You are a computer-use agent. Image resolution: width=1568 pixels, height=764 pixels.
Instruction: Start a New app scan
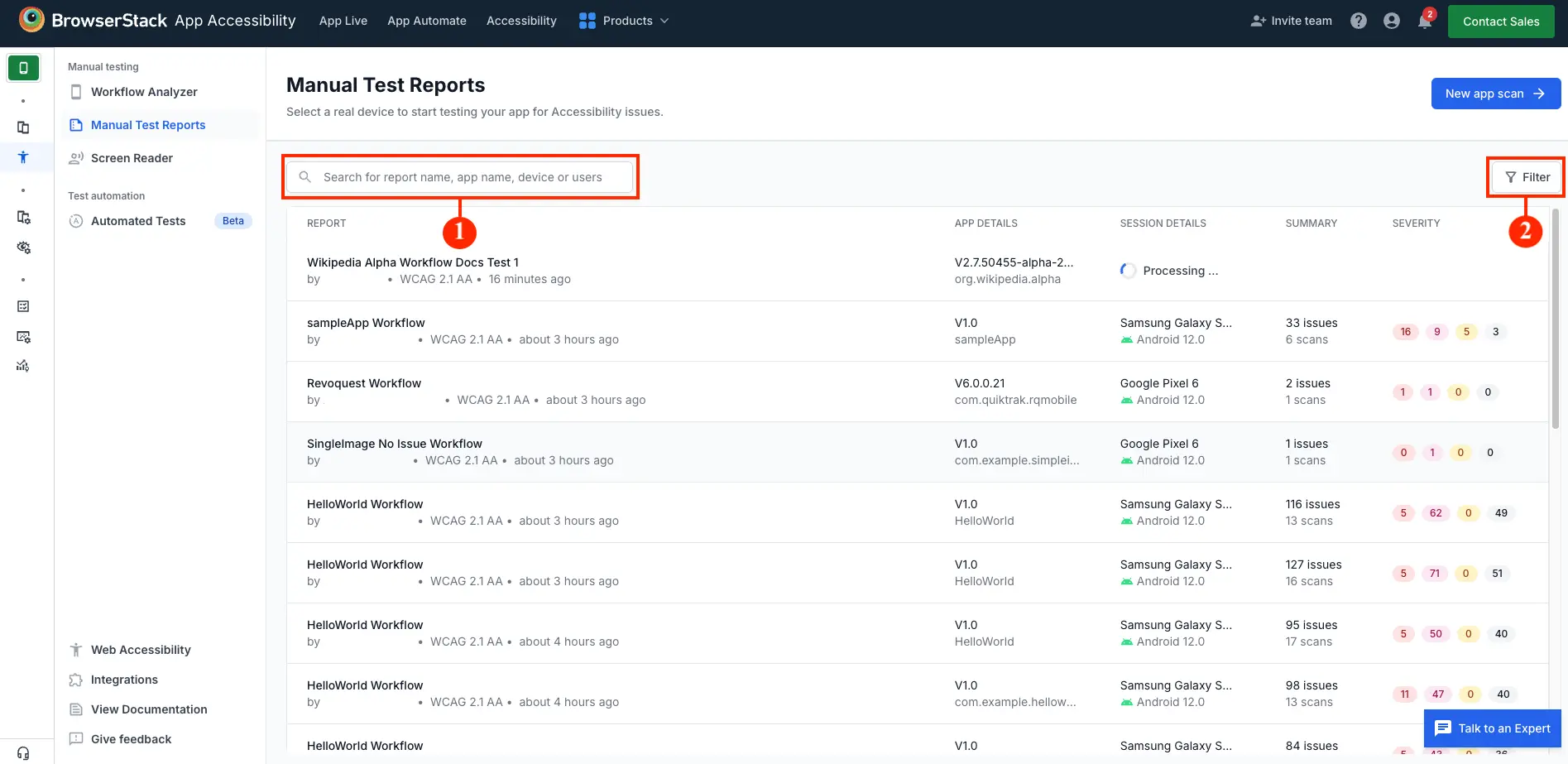coord(1496,94)
